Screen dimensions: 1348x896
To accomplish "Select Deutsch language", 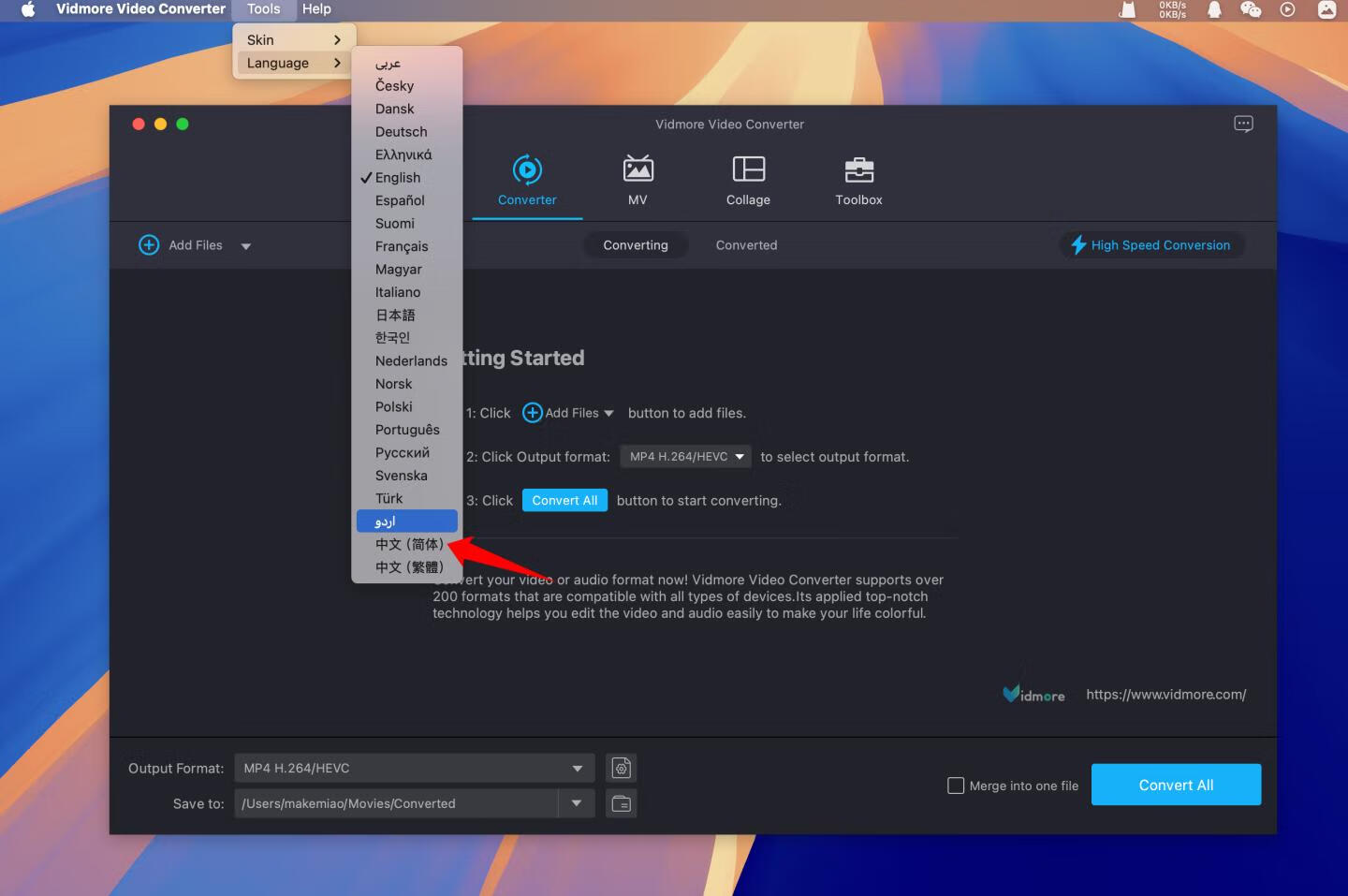I will point(407,131).
